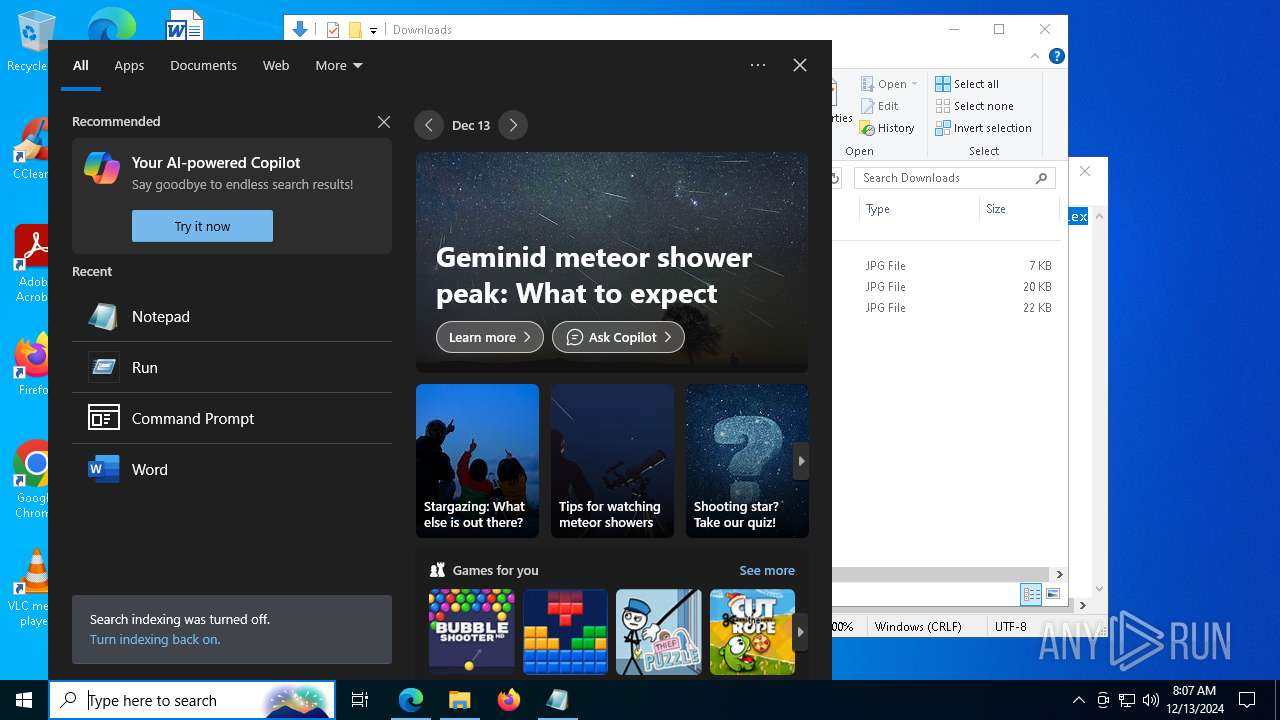Viewport: 1280px width, 720px height.
Task: Switch Explorer to details view icon
Action: [1031, 594]
